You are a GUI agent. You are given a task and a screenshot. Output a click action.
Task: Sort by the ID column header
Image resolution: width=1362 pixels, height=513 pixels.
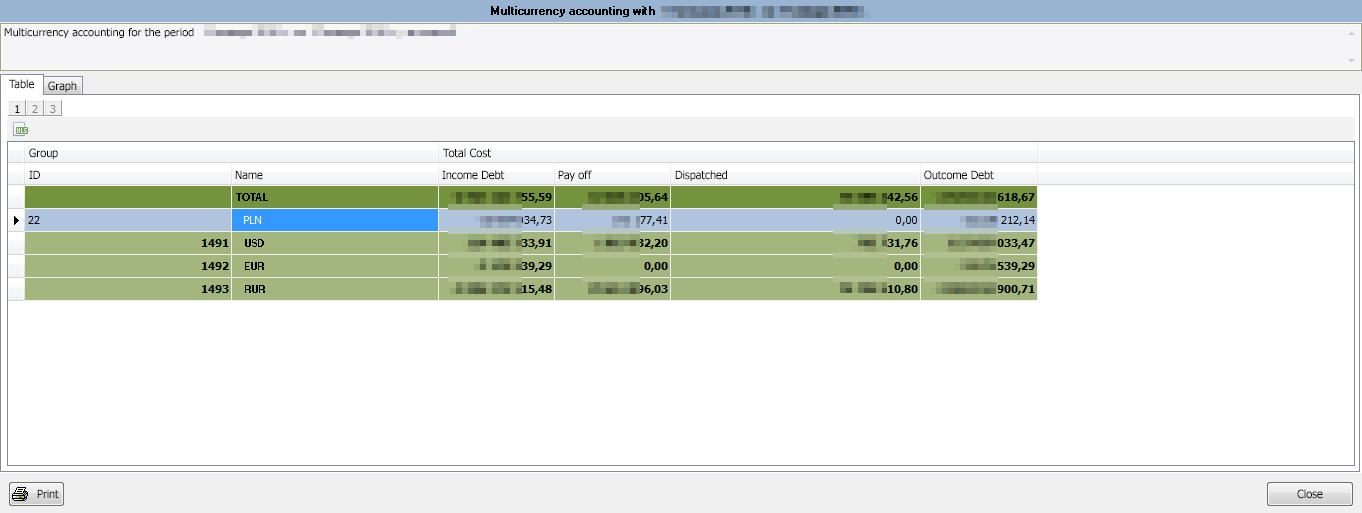[x=128, y=175]
